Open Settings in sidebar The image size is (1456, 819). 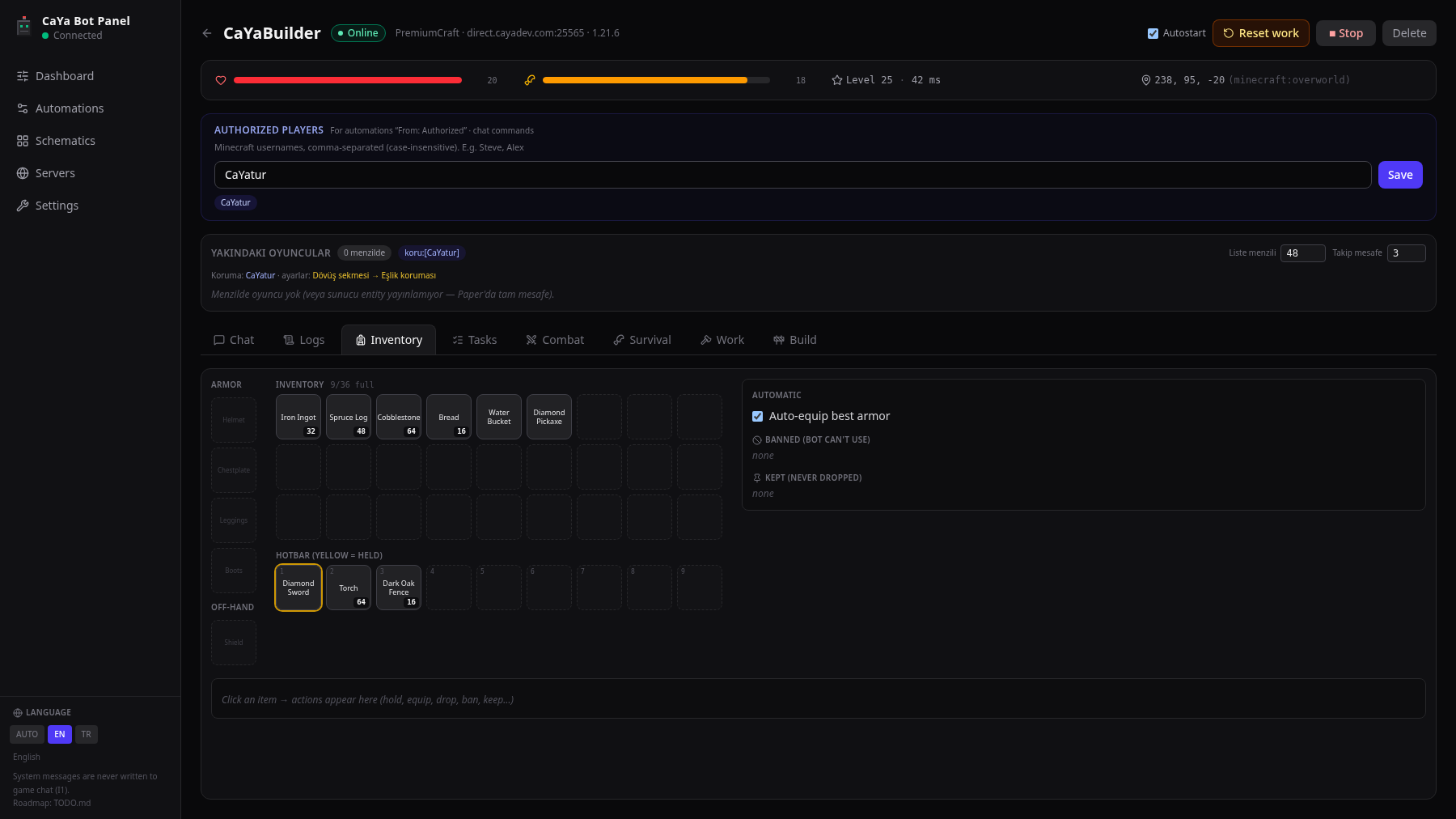90,206
